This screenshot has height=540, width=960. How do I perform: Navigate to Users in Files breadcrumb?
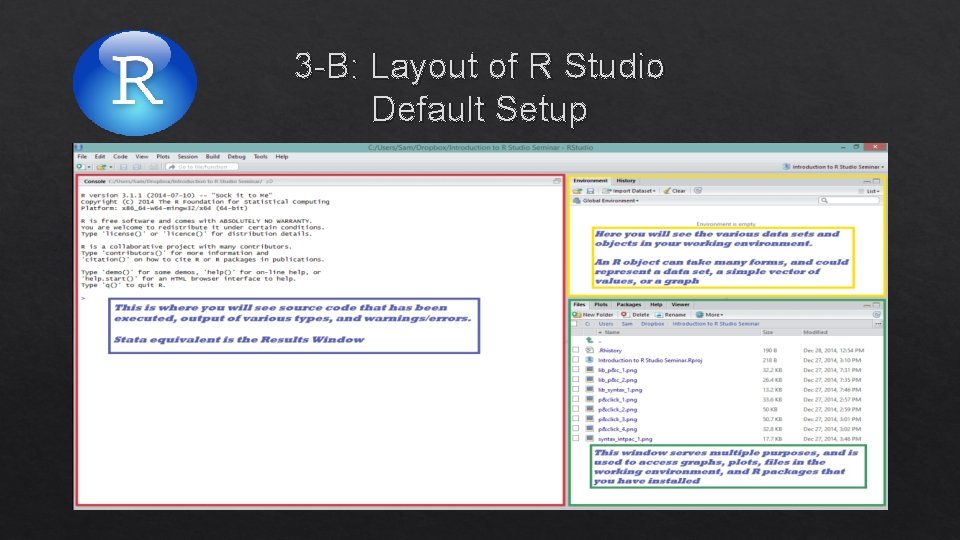(x=606, y=324)
